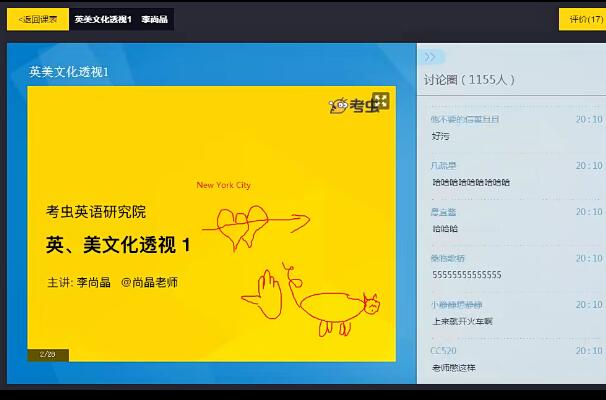Click the chat message 好污
The image size is (606, 400).
441,136
